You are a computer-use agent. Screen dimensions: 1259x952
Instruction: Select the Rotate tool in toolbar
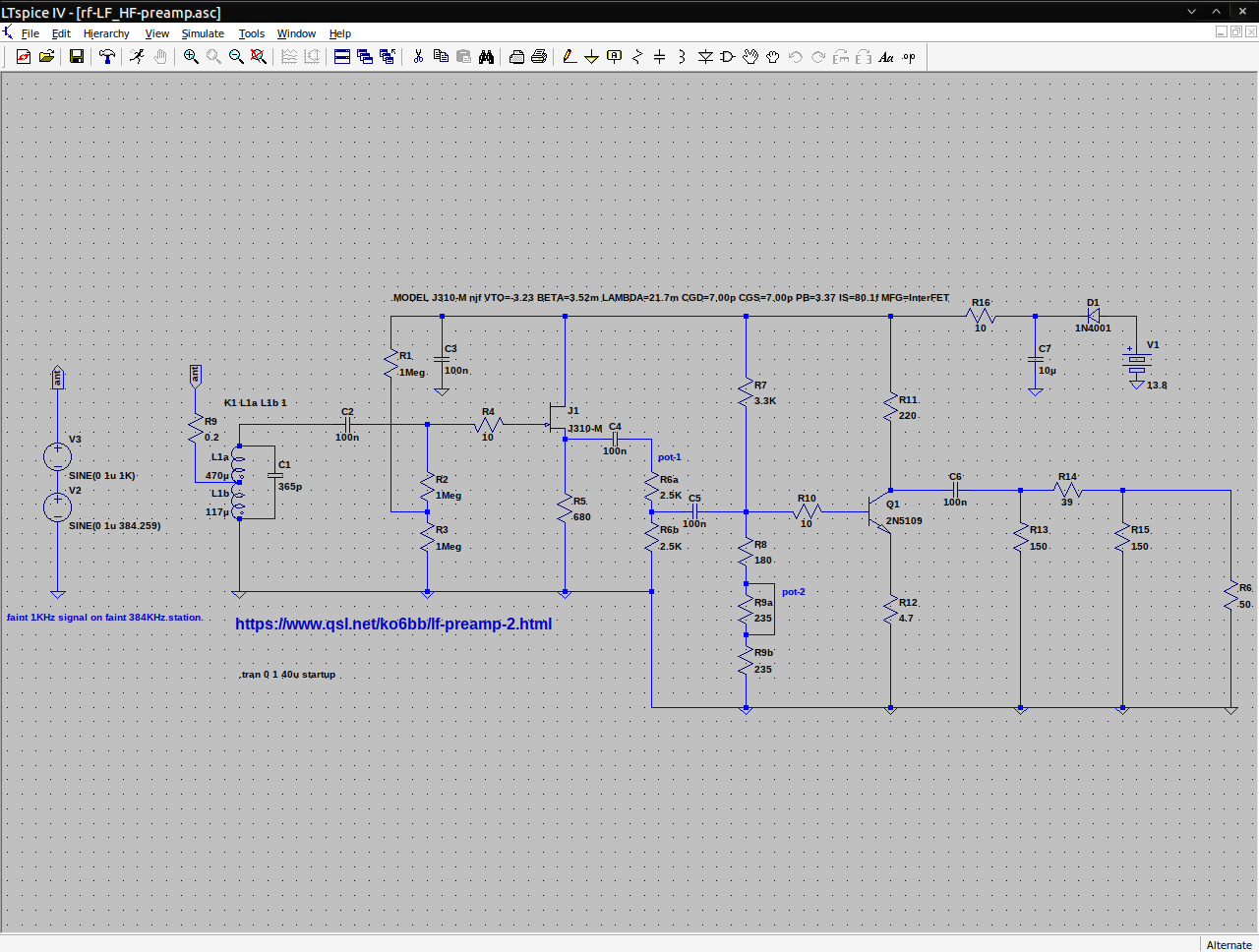click(x=841, y=57)
